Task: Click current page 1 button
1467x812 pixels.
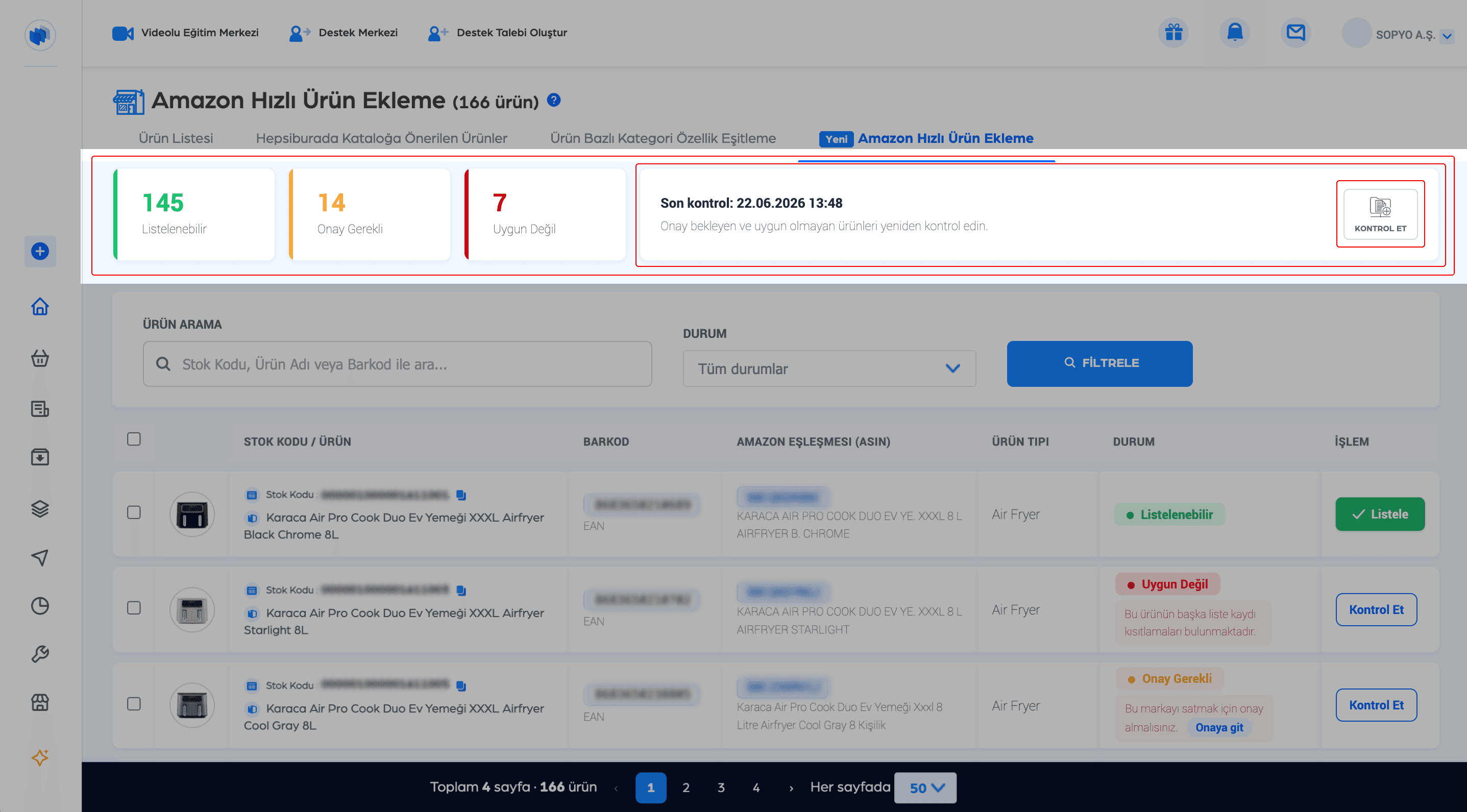Action: (651, 788)
